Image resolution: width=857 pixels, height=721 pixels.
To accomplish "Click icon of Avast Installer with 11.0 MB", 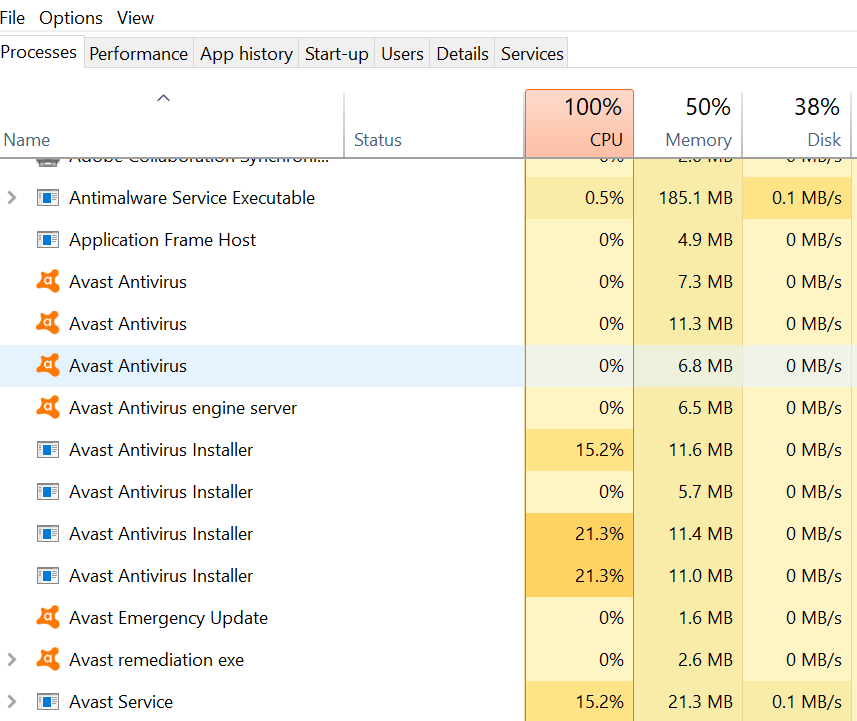I will 48,576.
